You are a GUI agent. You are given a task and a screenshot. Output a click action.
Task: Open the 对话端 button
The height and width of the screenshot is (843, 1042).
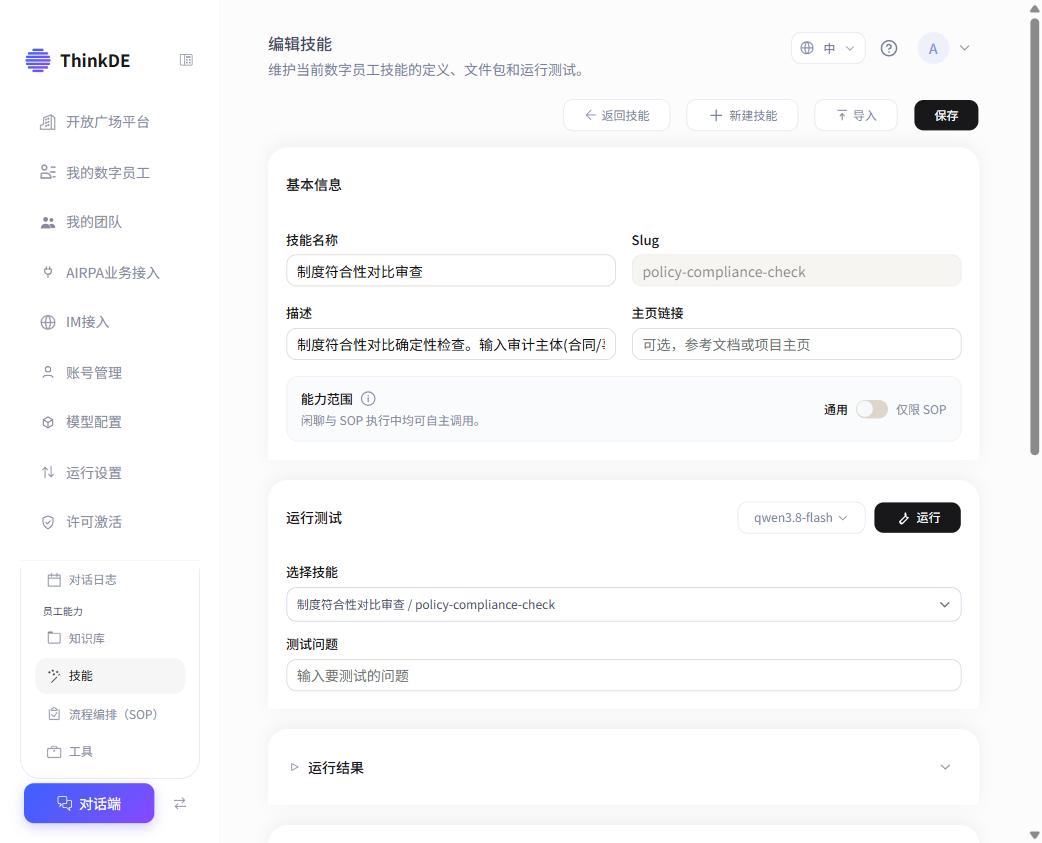coord(89,803)
